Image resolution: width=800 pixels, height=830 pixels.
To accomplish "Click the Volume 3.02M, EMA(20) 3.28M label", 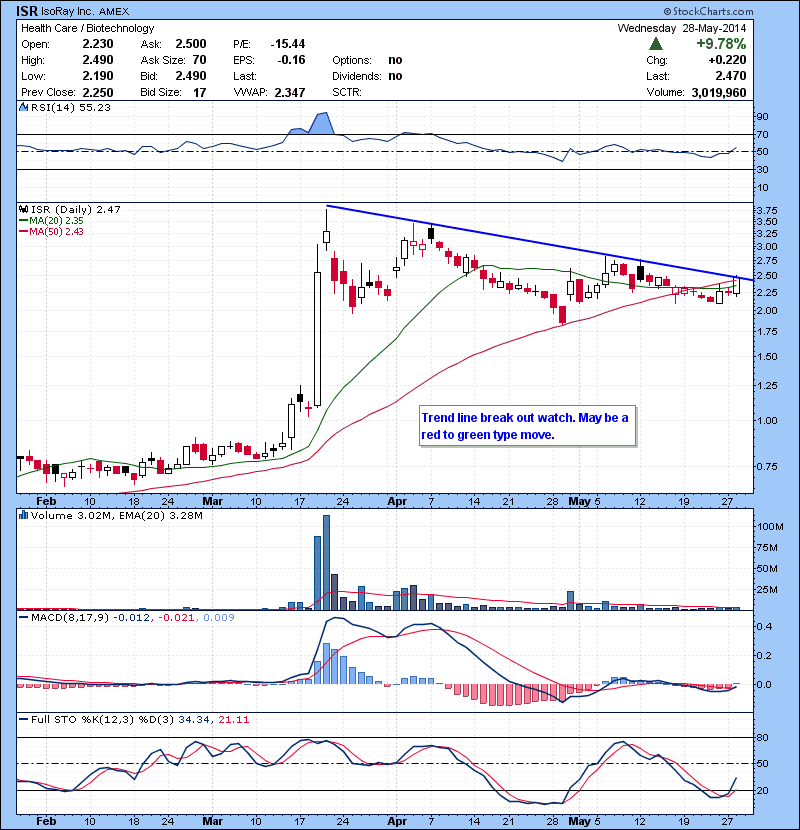I will tap(116, 515).
